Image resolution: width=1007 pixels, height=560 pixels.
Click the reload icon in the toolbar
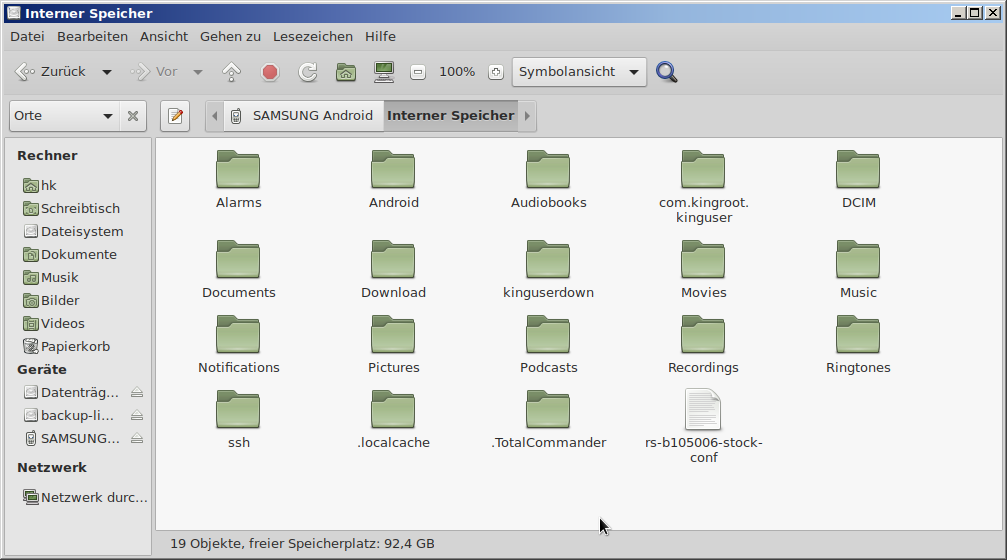[x=308, y=72]
